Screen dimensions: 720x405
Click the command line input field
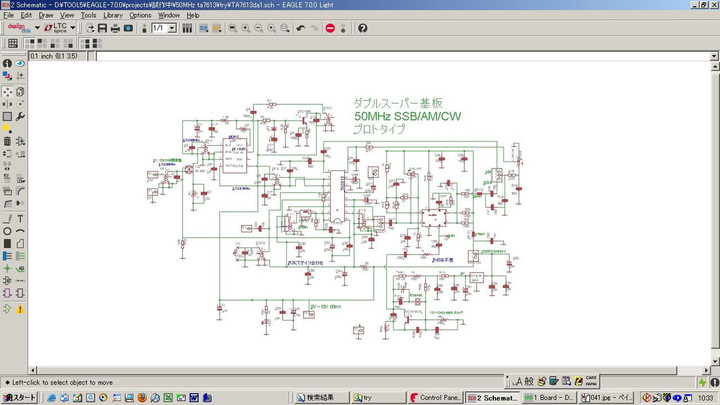[x=400, y=55]
